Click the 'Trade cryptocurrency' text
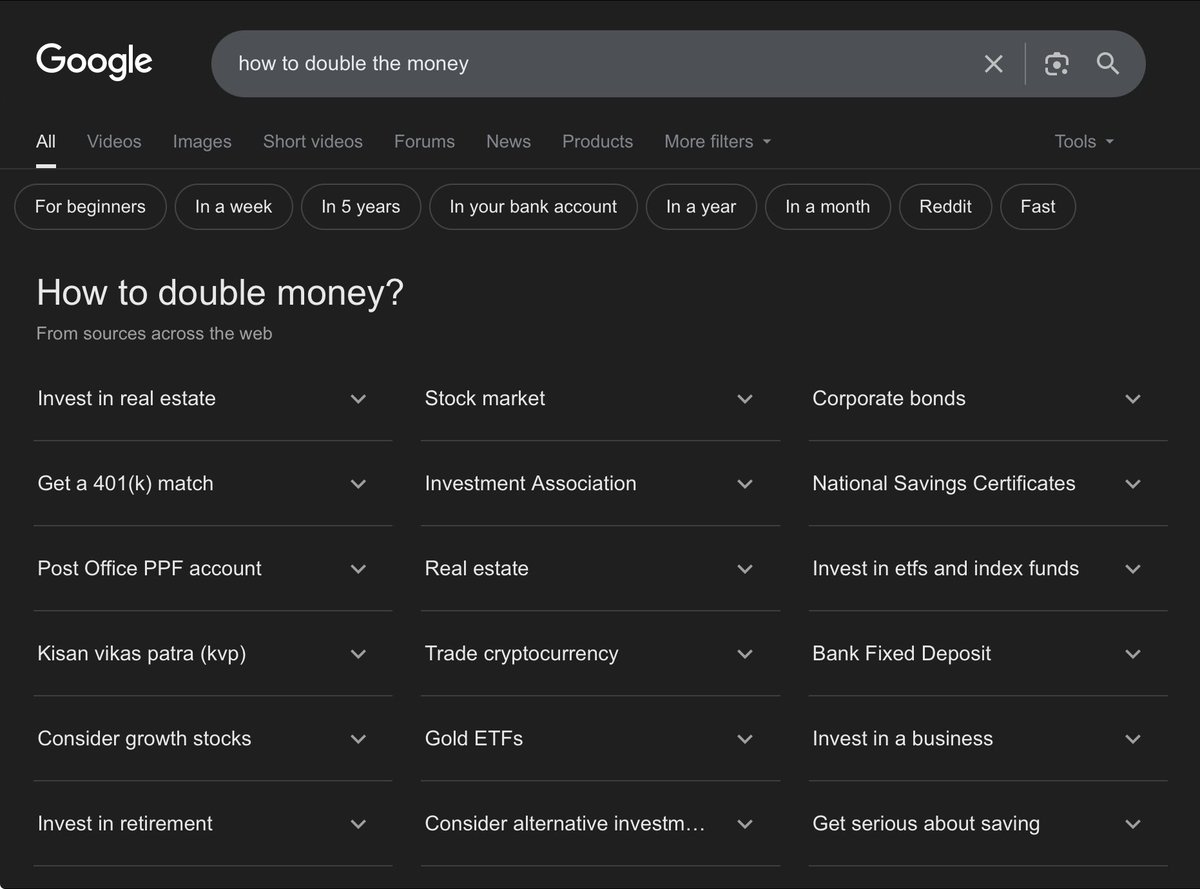1200x889 pixels. (521, 654)
